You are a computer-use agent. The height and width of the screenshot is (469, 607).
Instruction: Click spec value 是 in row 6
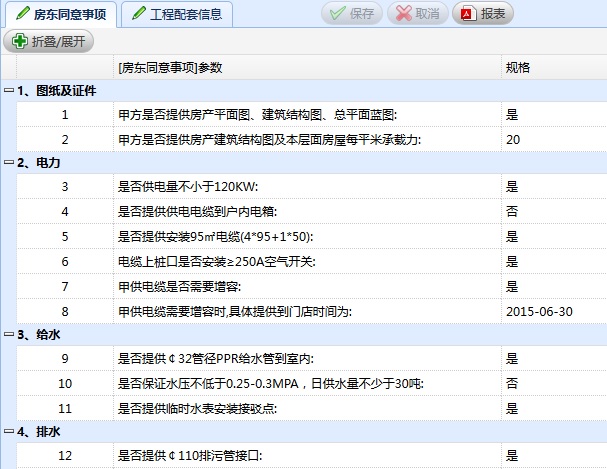[512, 262]
